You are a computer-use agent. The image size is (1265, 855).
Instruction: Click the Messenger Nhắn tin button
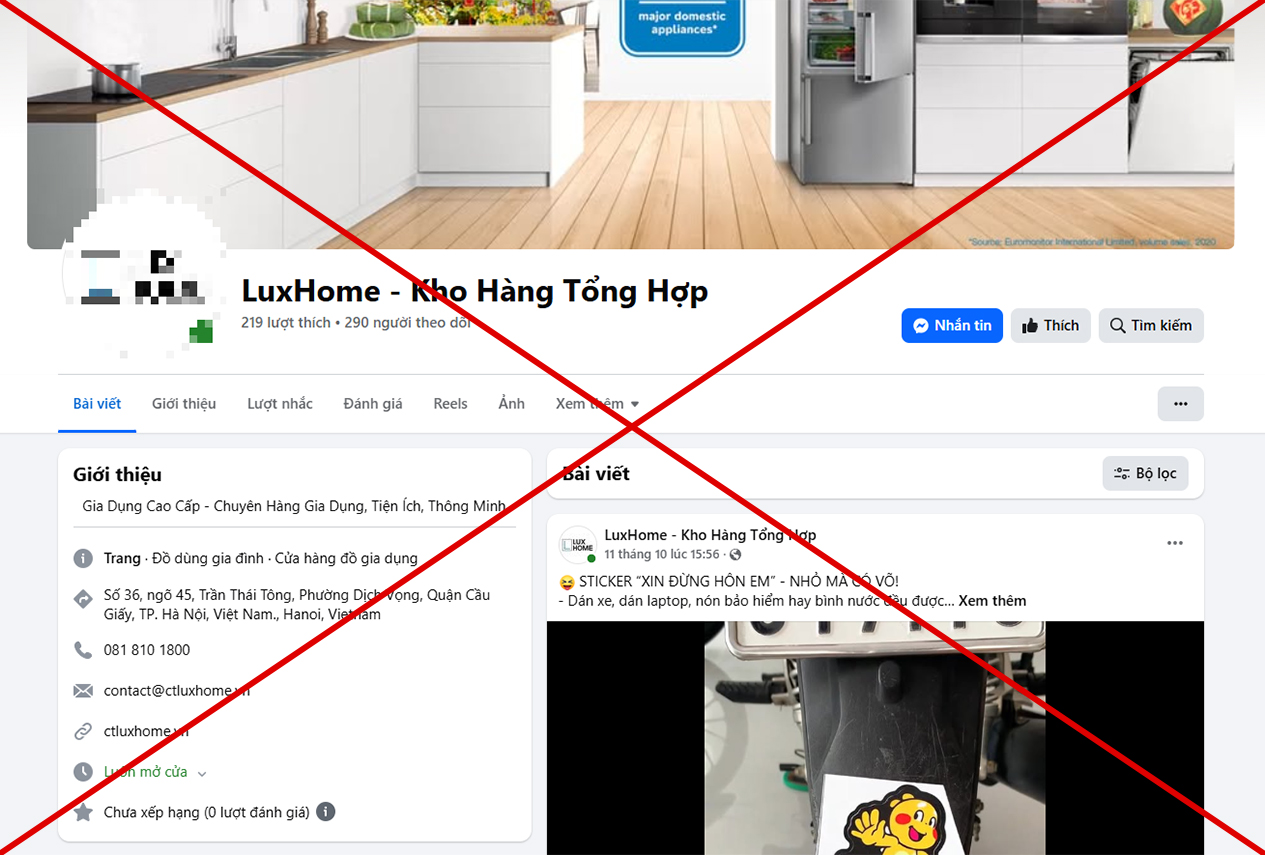click(x=952, y=326)
